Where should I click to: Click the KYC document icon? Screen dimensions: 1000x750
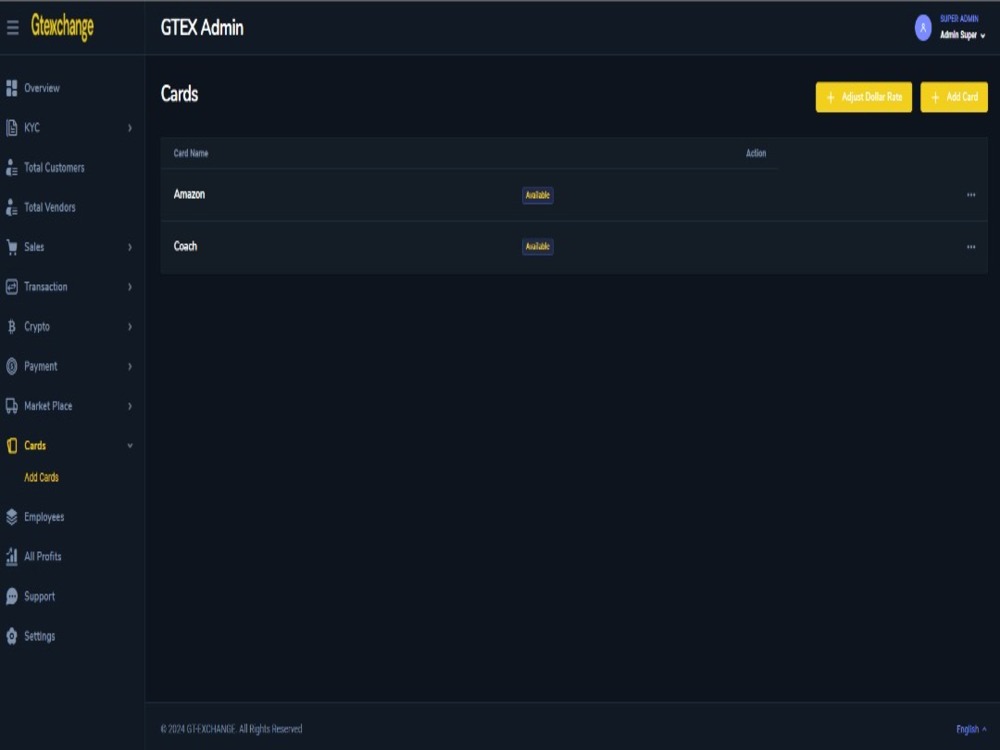click(x=11, y=128)
